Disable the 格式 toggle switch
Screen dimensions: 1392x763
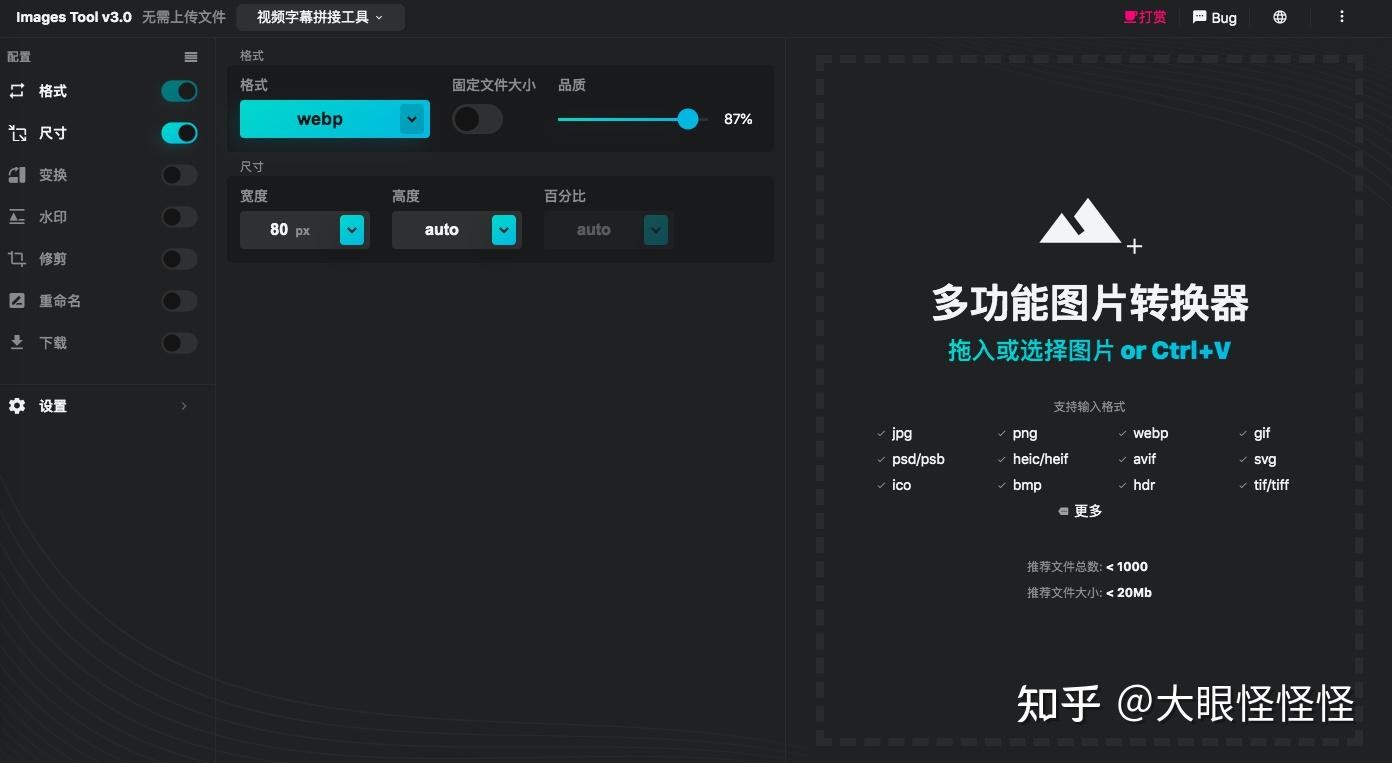[180, 91]
